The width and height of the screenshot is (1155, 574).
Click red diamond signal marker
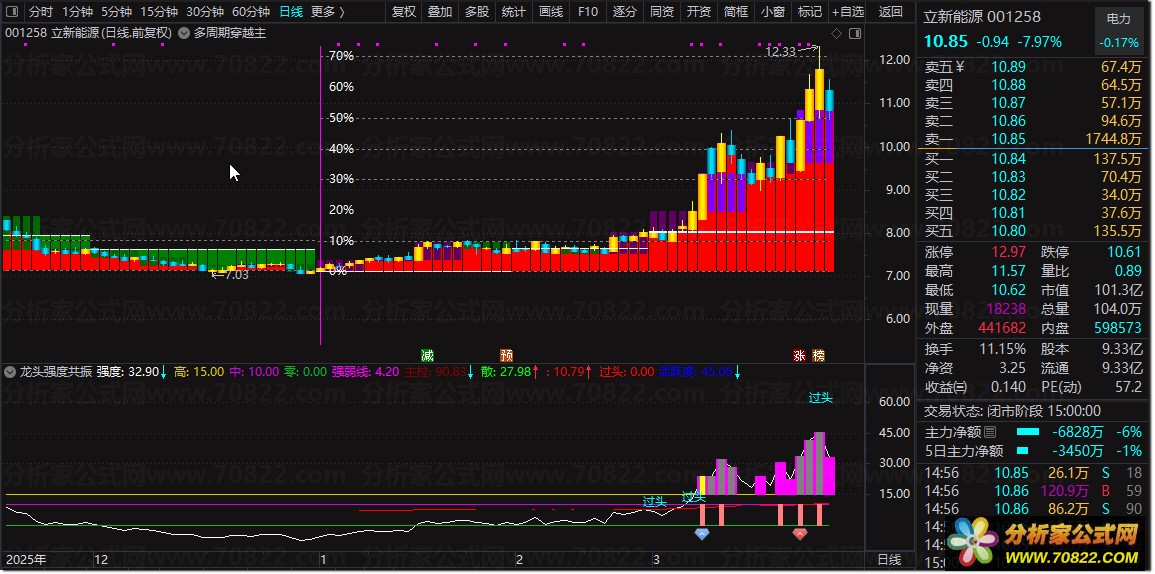coord(799,533)
